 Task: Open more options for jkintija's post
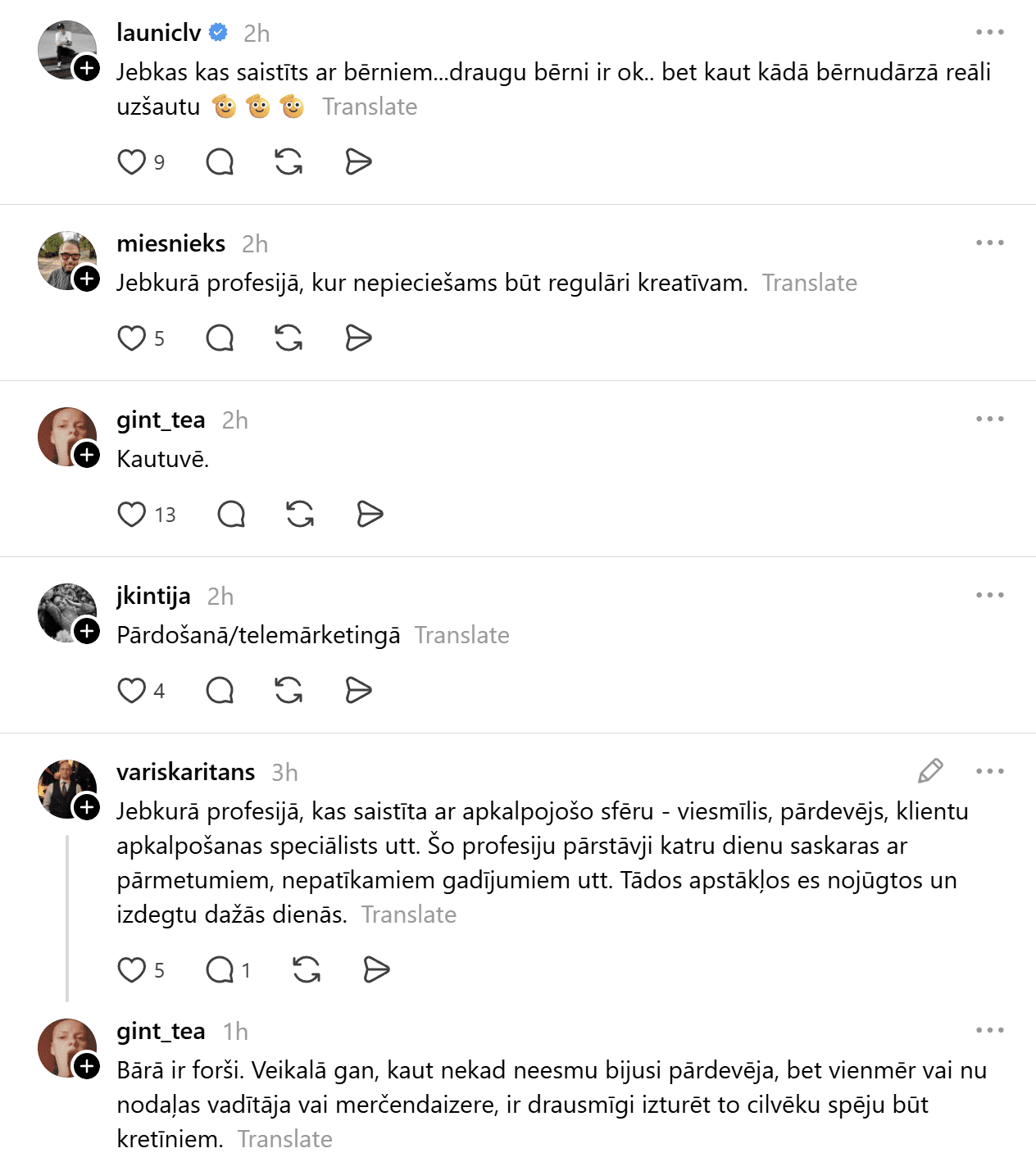pyautogui.click(x=989, y=596)
